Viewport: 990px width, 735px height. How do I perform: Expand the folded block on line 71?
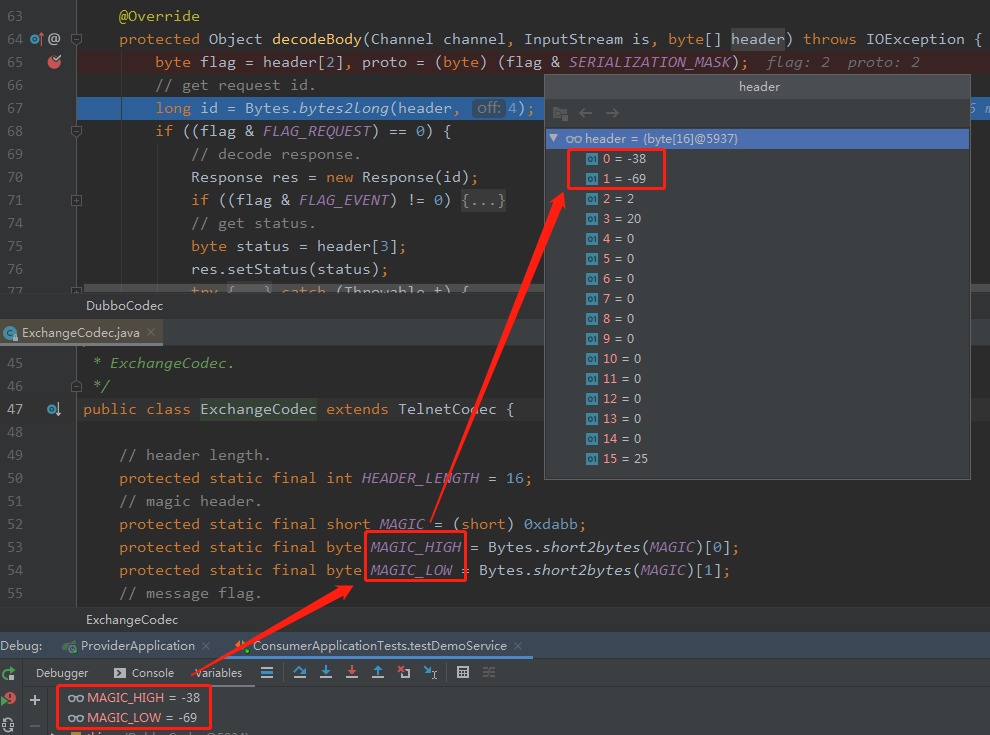[76, 200]
